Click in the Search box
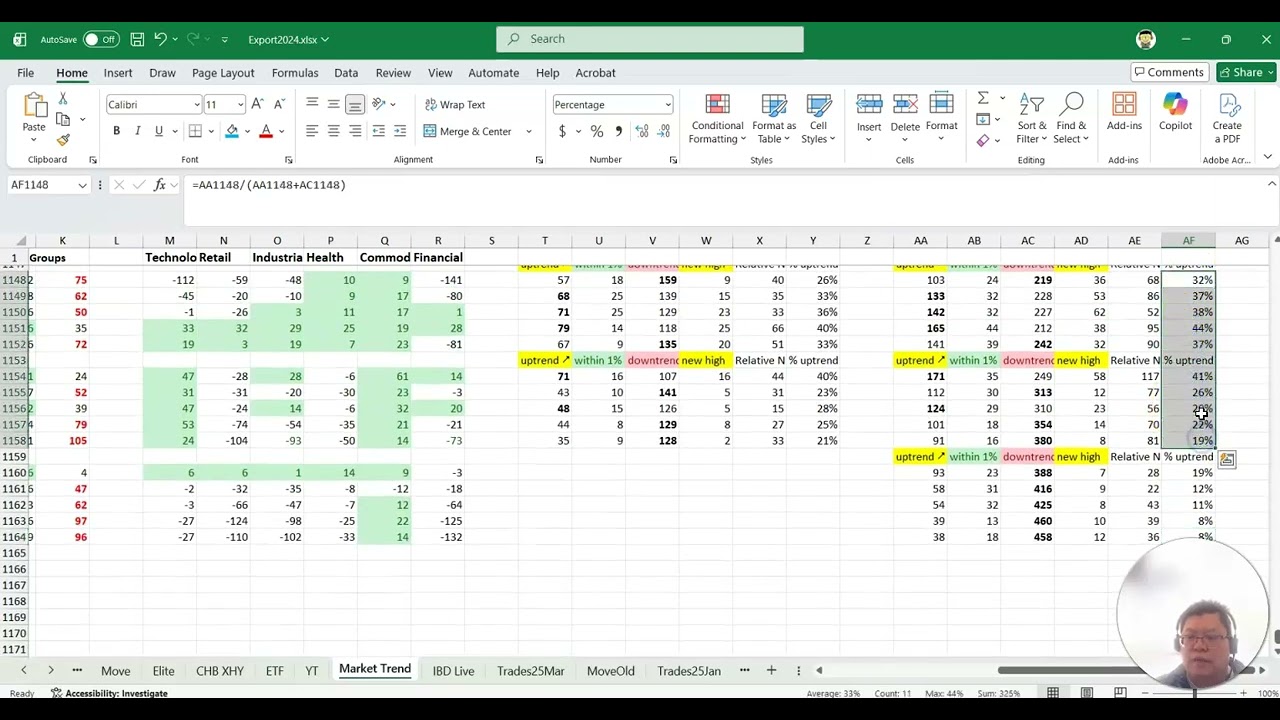Image resolution: width=1280 pixels, height=720 pixels. coord(650,39)
